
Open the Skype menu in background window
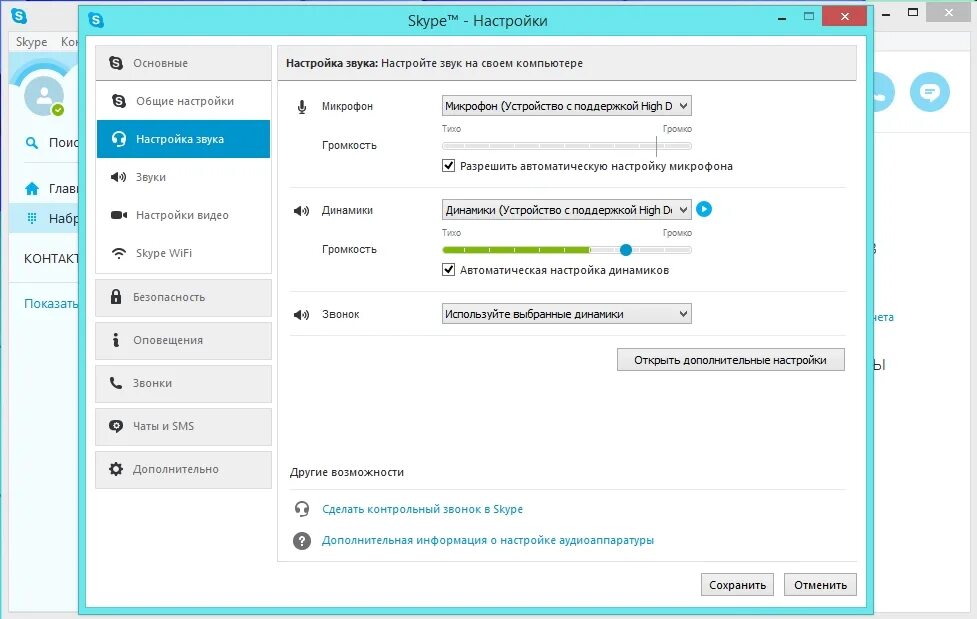tap(30, 42)
